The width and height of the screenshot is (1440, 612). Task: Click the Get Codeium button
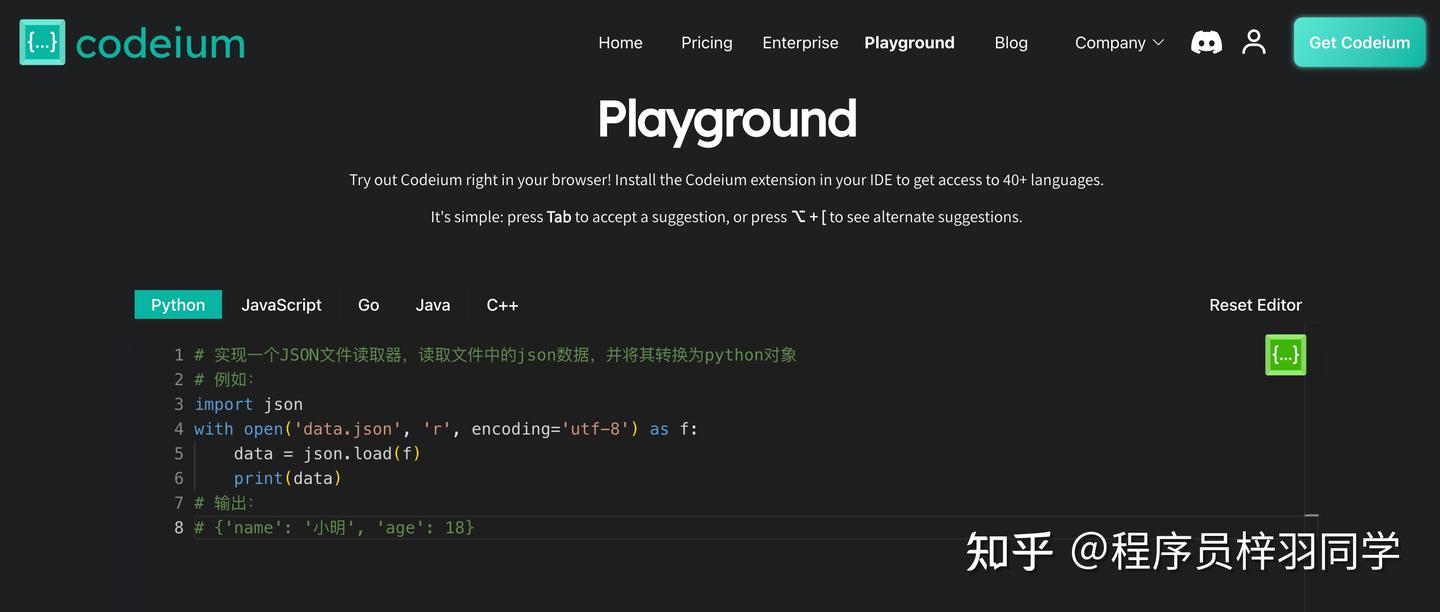point(1359,42)
